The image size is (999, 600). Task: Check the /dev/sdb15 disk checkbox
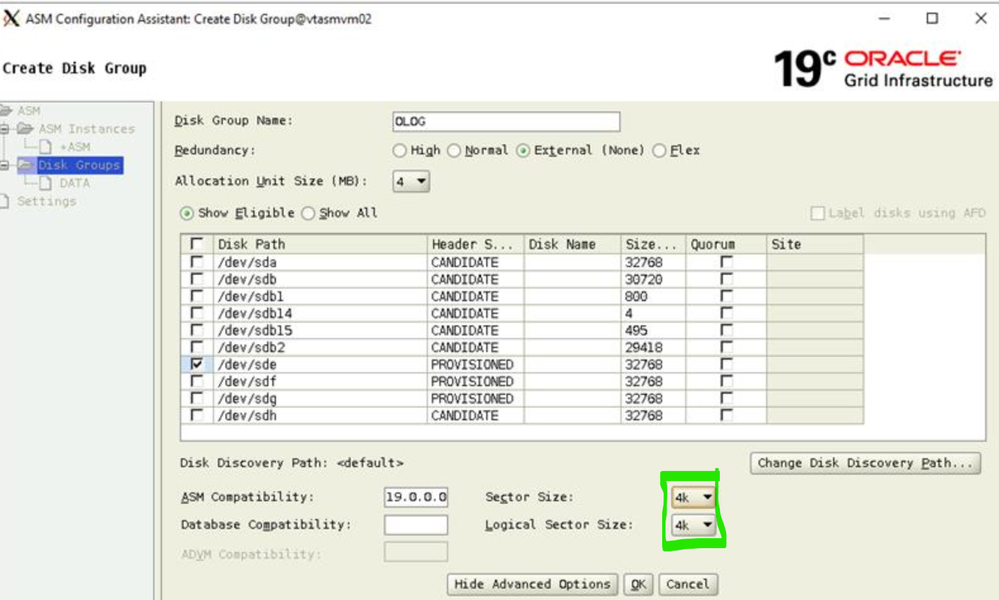tap(197, 330)
